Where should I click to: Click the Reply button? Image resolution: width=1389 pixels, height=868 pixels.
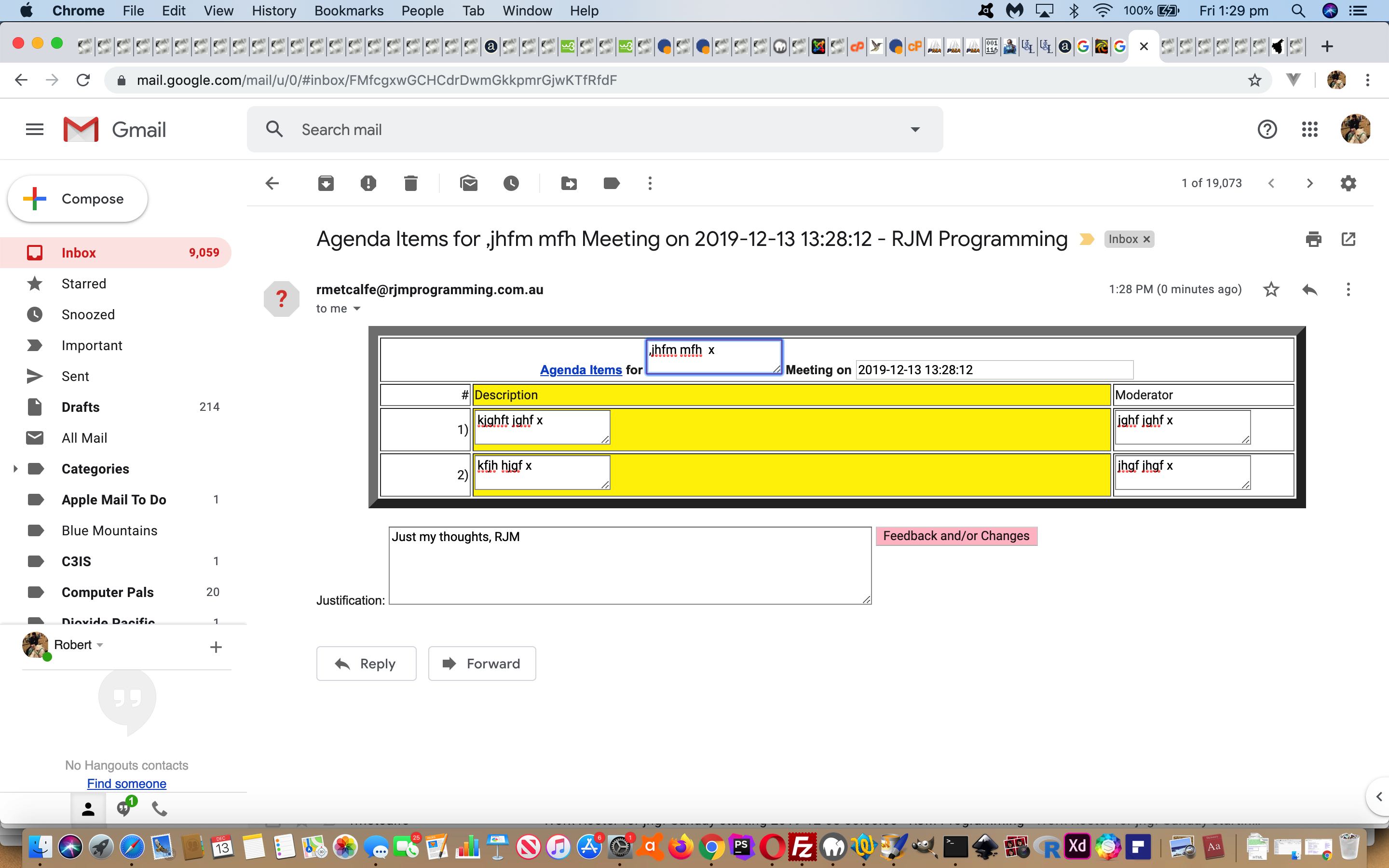(367, 663)
